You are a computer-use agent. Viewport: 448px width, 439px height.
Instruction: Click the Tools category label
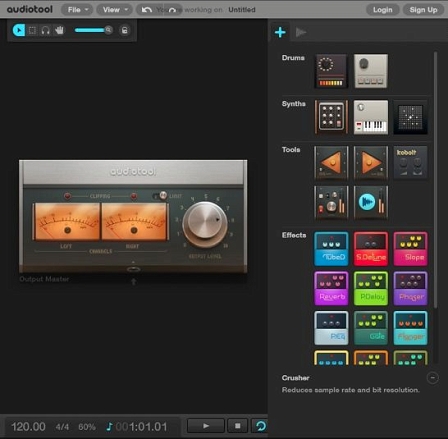tap(291, 150)
